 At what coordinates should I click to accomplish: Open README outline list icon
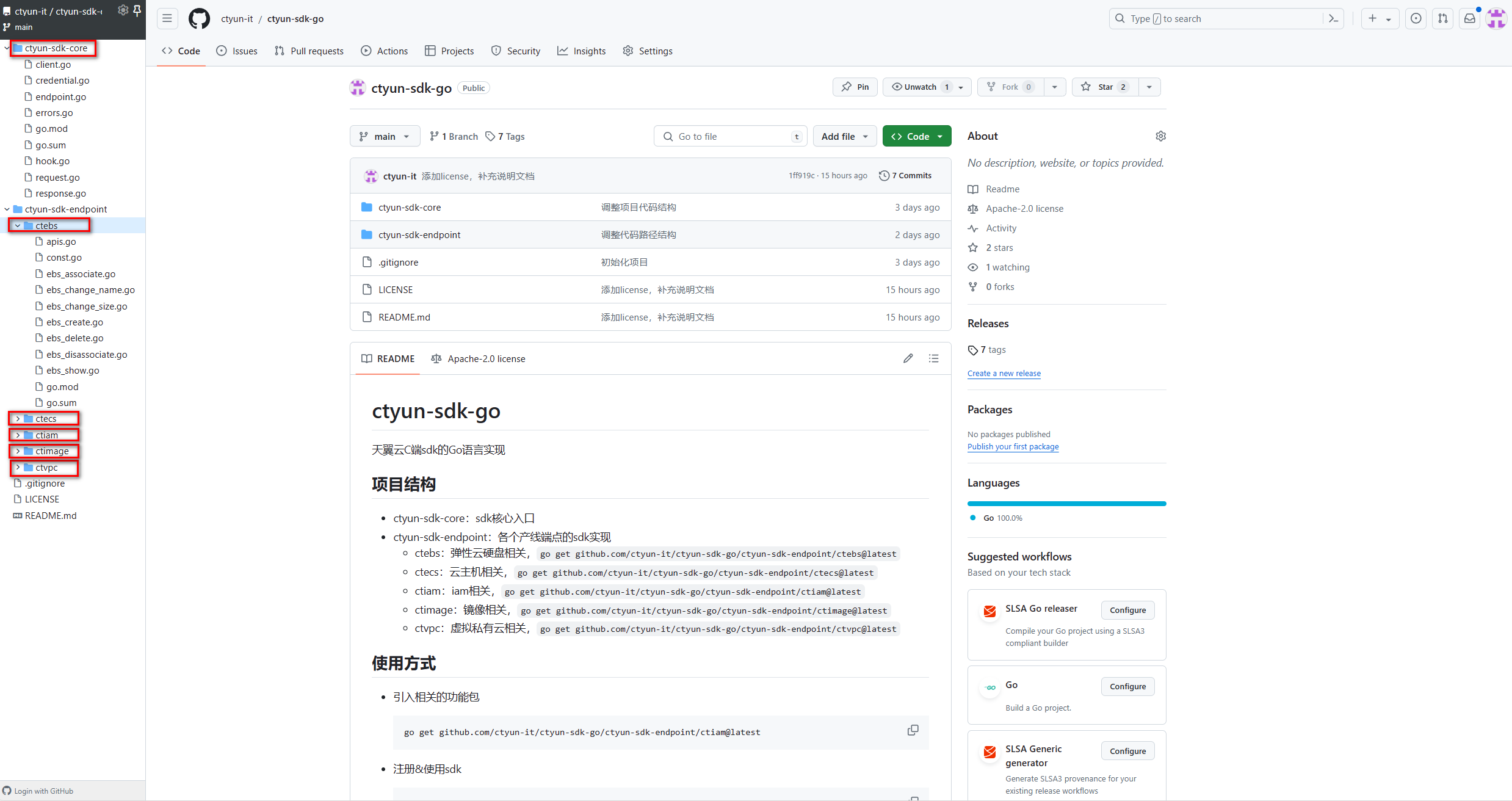pos(934,358)
